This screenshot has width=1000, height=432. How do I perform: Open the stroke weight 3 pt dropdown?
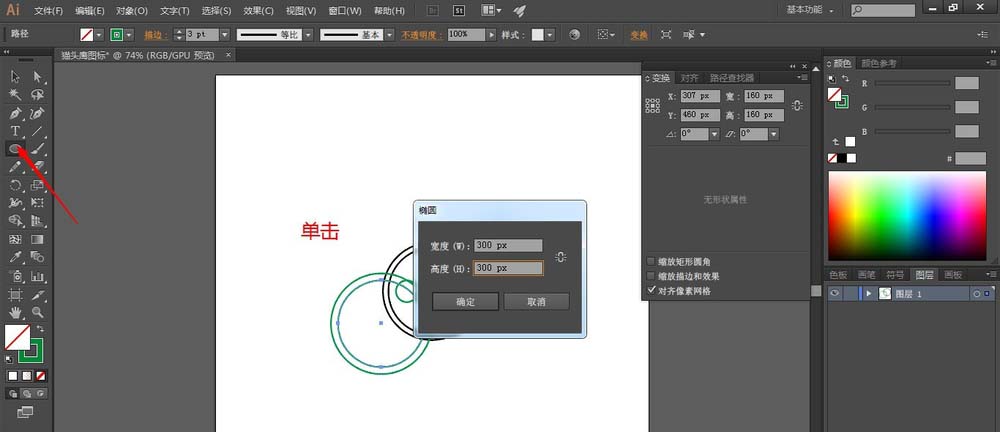224,35
